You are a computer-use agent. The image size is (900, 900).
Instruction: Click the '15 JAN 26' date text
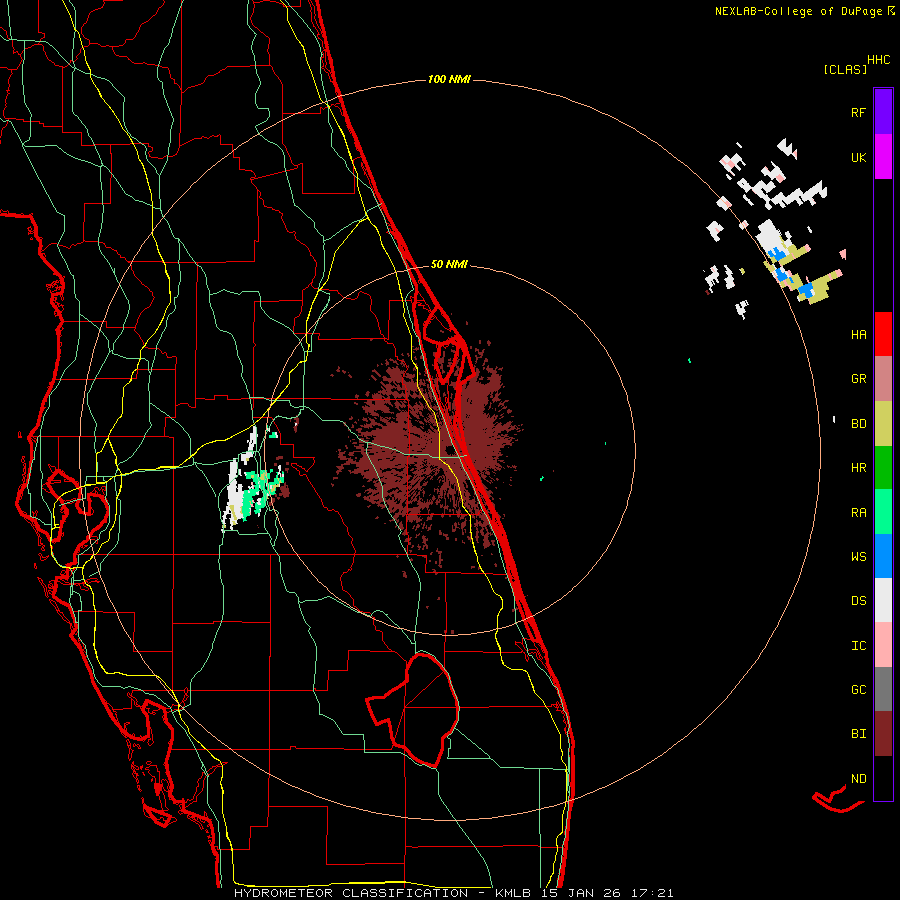click(x=581, y=893)
